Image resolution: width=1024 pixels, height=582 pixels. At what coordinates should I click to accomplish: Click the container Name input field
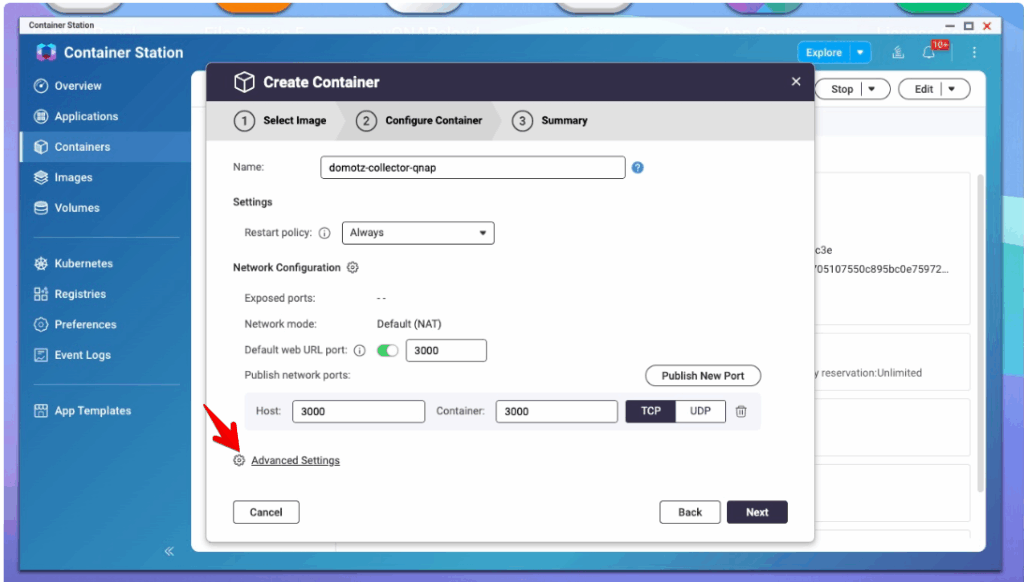(x=472, y=168)
